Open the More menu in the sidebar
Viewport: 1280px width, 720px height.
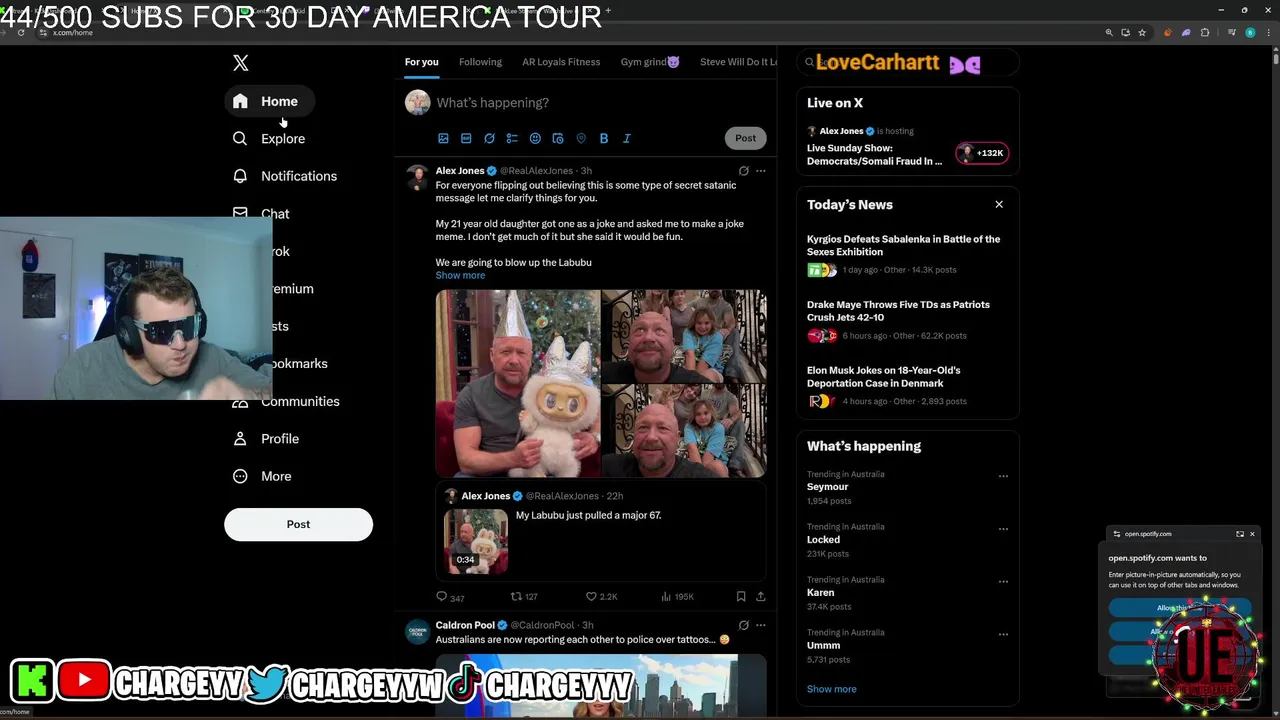[x=262, y=476]
